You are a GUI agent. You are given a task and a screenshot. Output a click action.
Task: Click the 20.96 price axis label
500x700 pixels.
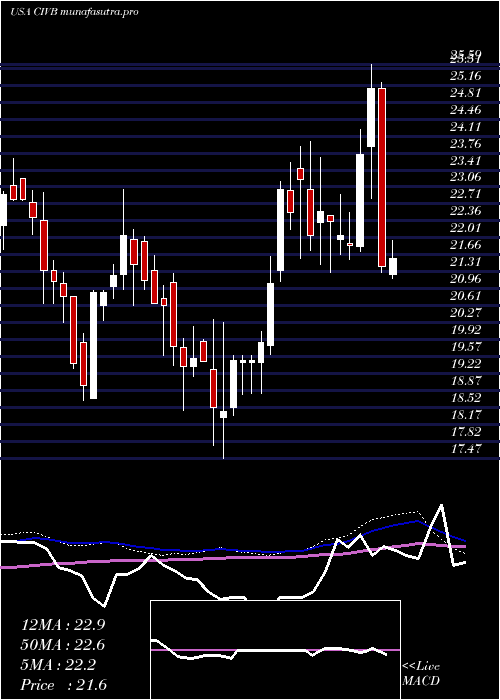(466, 279)
